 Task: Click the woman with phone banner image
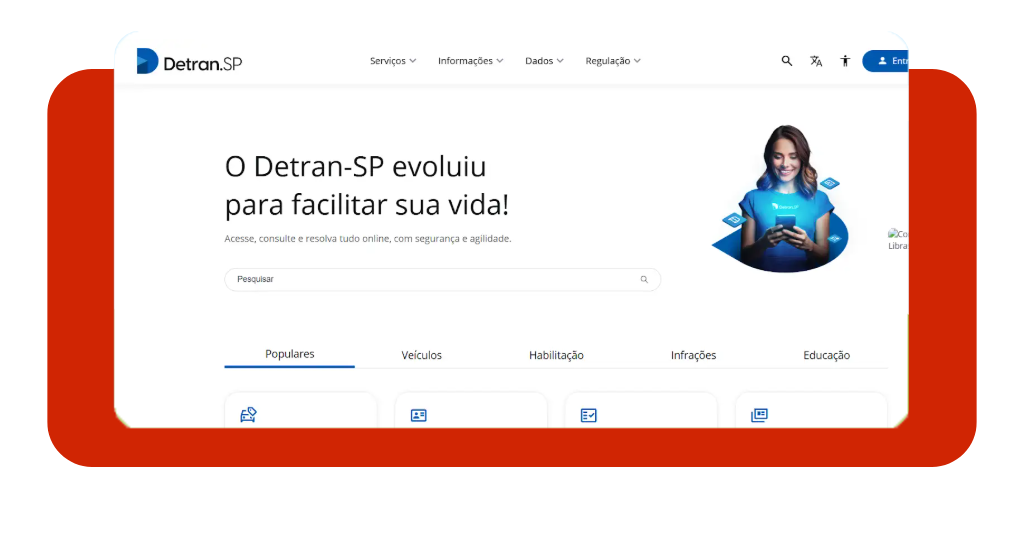pos(781,198)
